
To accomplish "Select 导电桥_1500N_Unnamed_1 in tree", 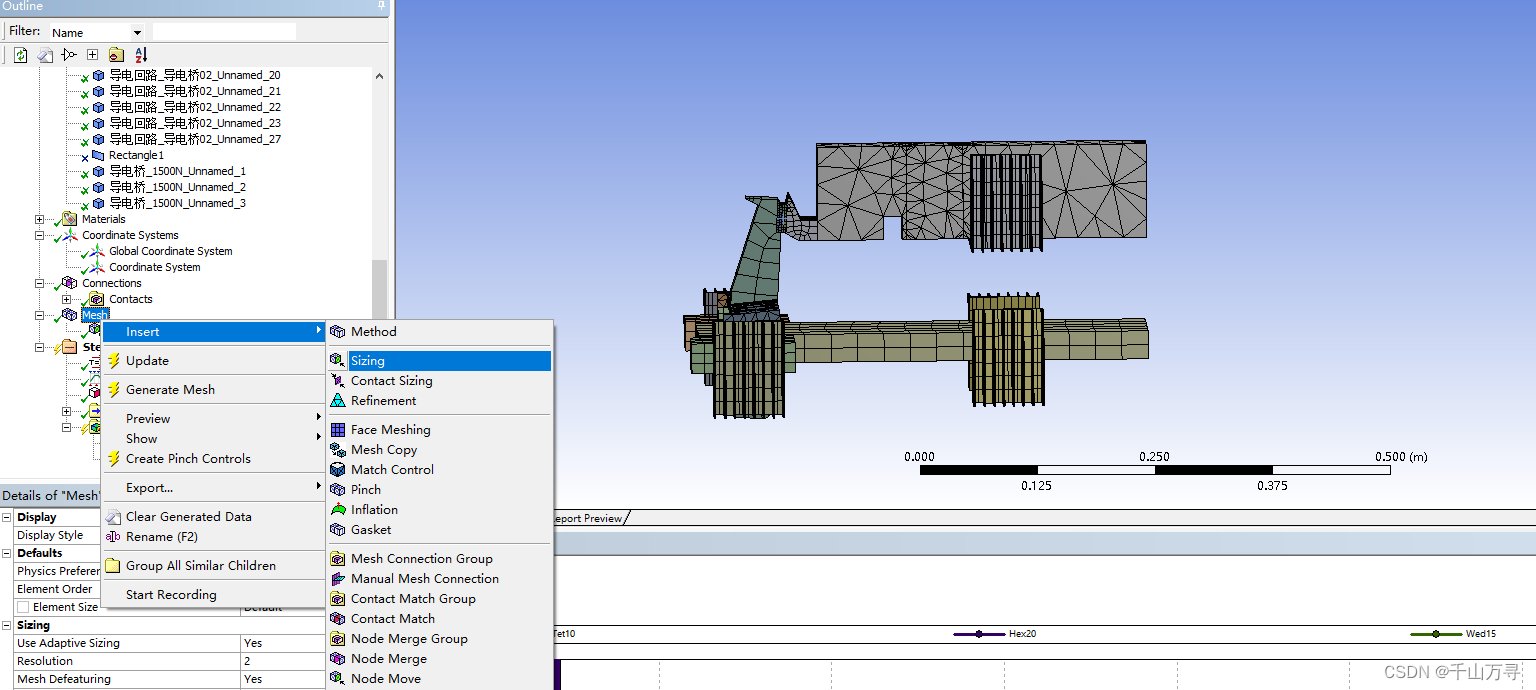I will (x=177, y=171).
